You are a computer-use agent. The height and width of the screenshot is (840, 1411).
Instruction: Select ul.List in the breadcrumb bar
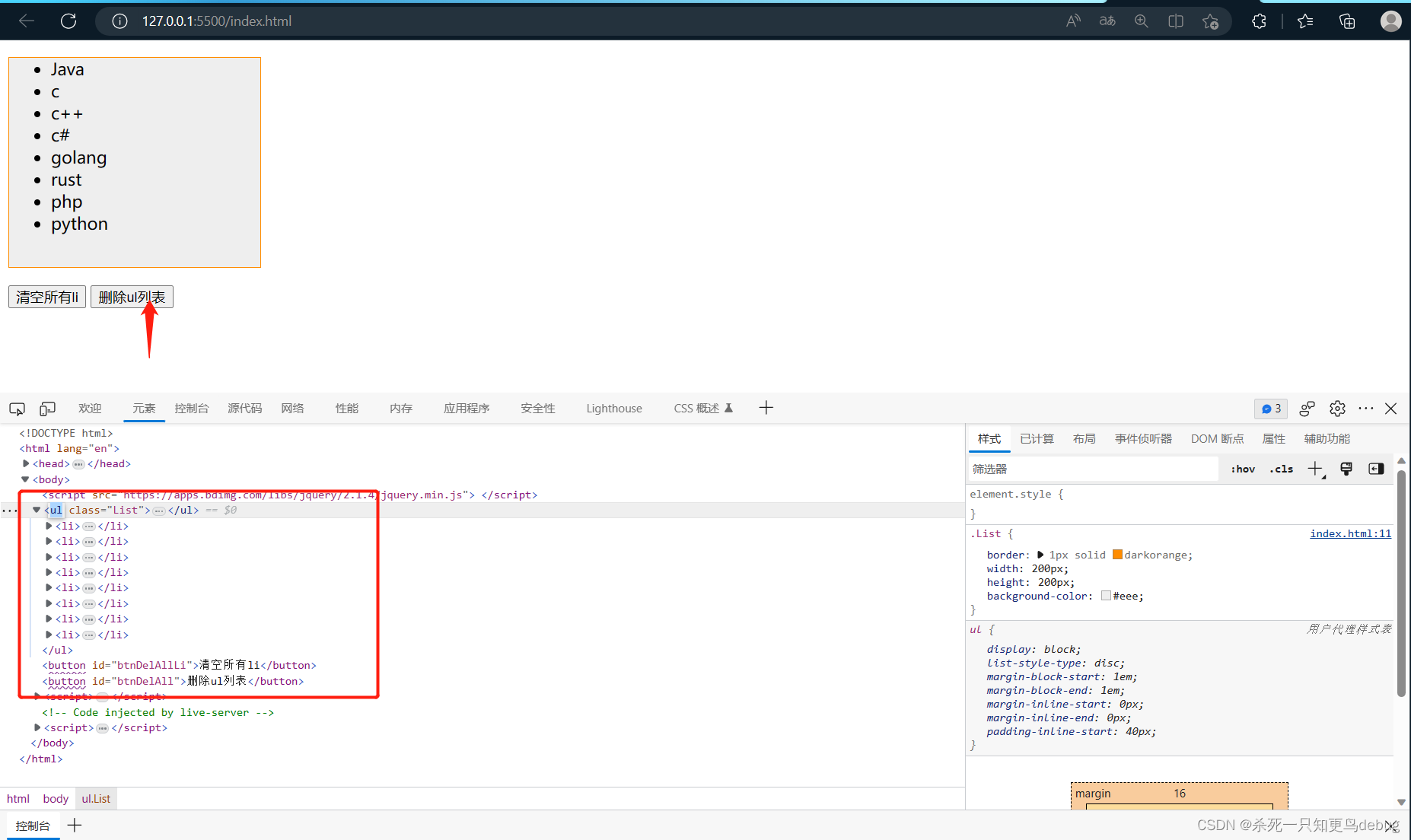[x=96, y=798]
